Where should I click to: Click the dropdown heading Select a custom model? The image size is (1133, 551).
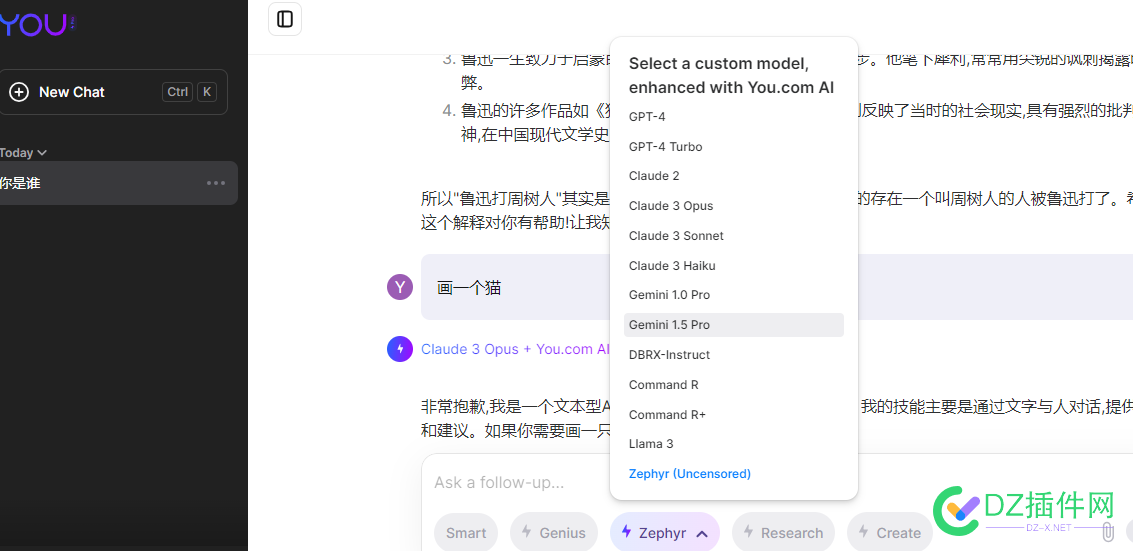pyautogui.click(x=731, y=75)
